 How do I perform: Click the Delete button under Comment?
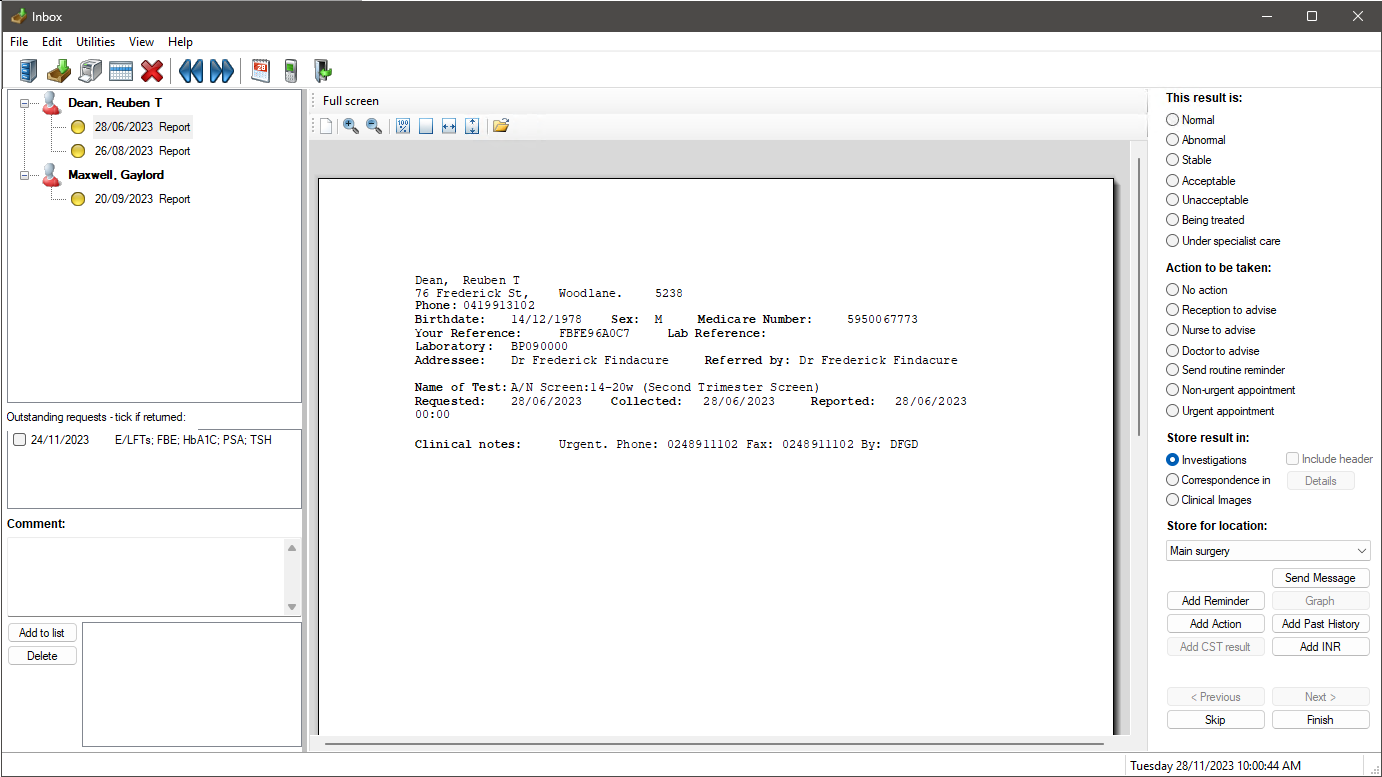tap(42, 656)
